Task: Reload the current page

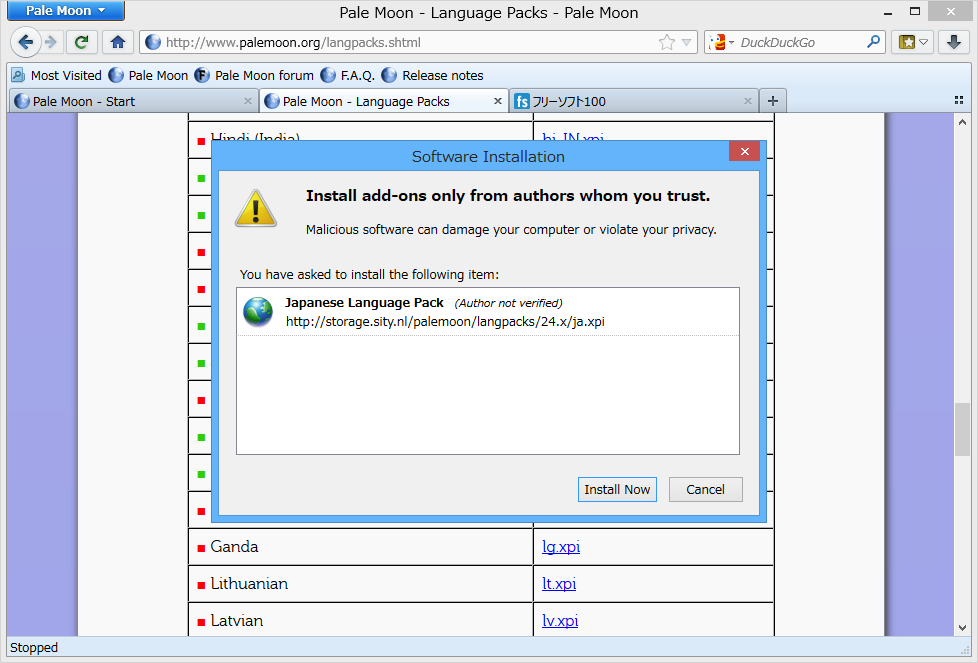Action: pyautogui.click(x=81, y=42)
